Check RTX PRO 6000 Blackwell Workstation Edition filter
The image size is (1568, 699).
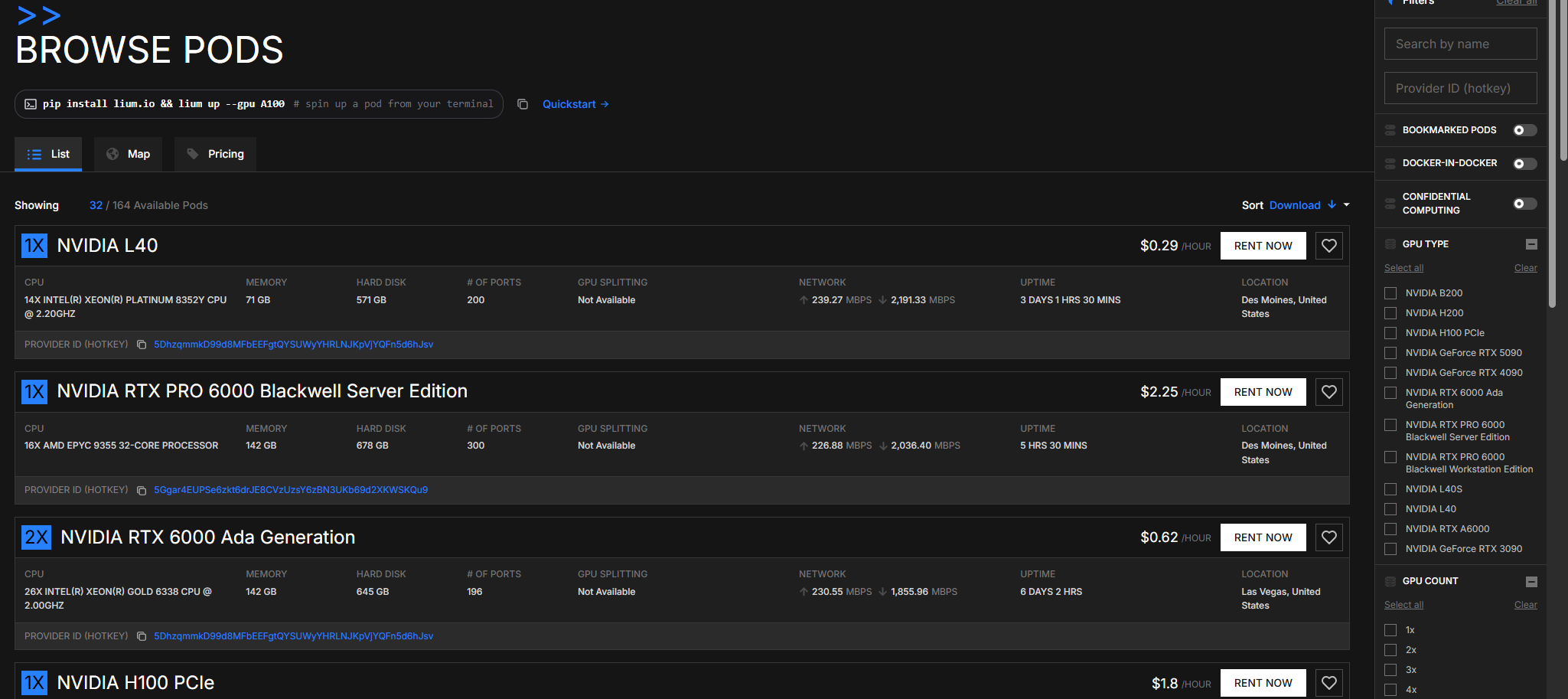[1390, 457]
